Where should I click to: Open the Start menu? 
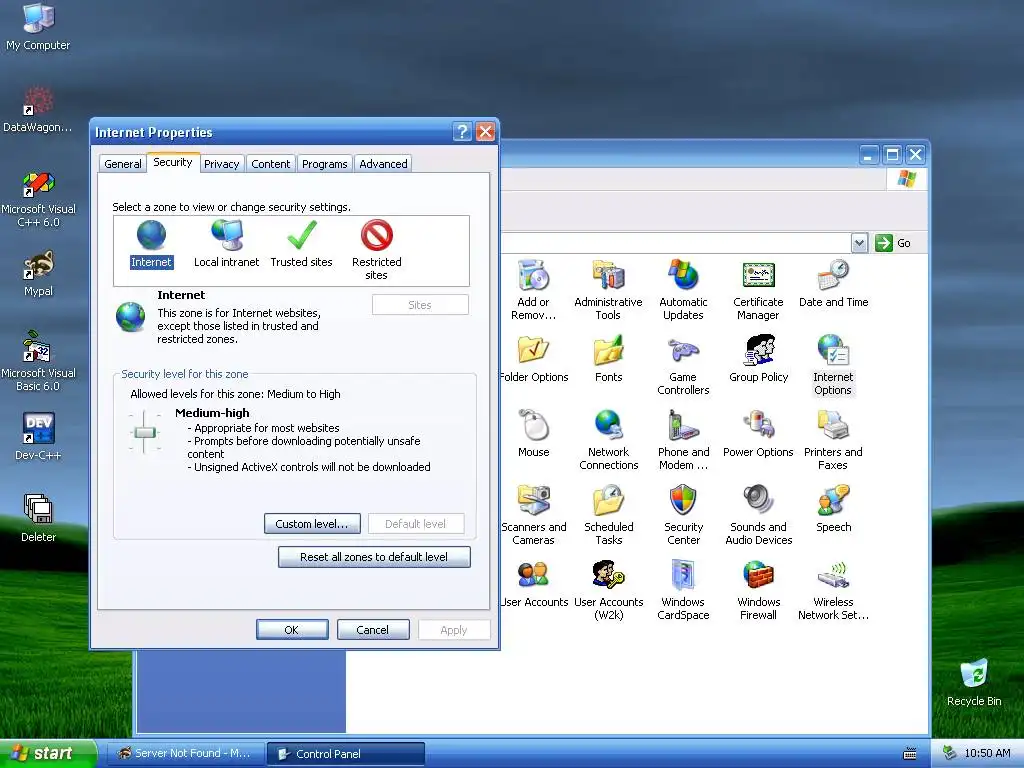point(48,754)
